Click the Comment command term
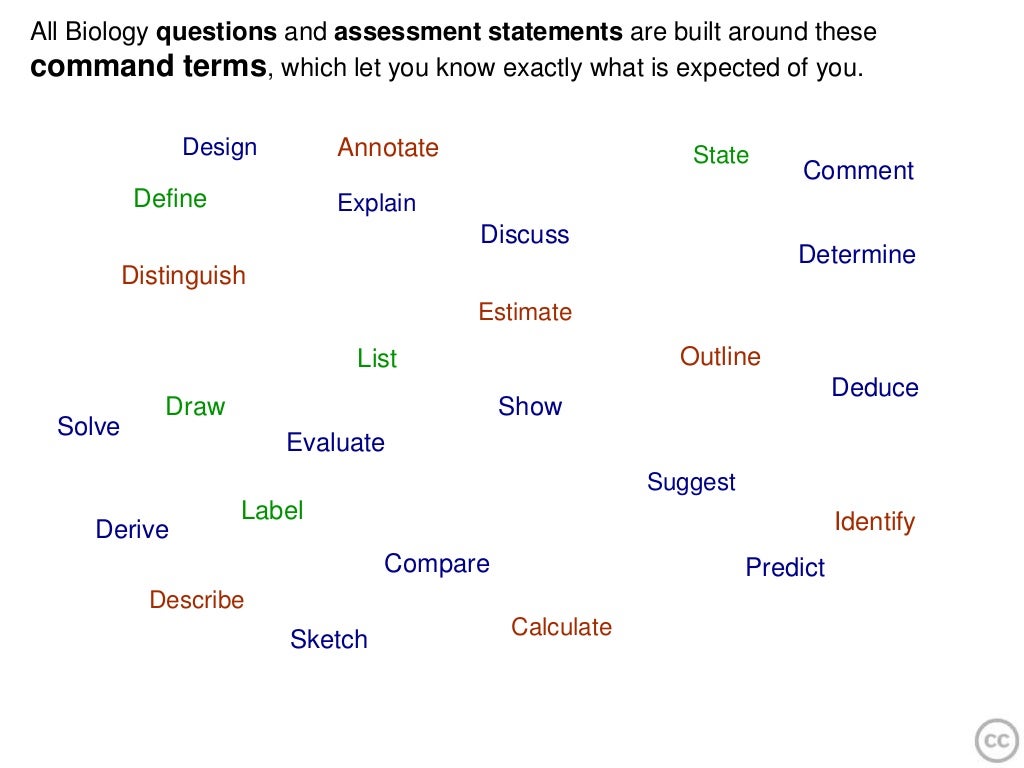The image size is (1024, 768). tap(858, 170)
